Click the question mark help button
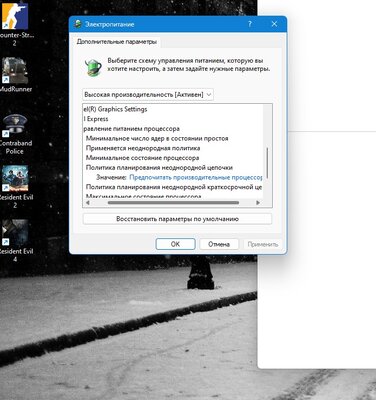376x400 pixels. (x=250, y=24)
